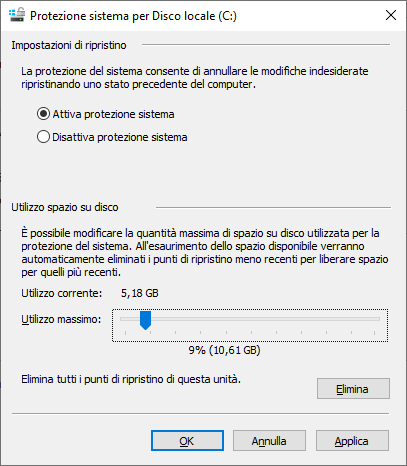Apply changes with the Applica button
407x466 pixels.
point(352,441)
